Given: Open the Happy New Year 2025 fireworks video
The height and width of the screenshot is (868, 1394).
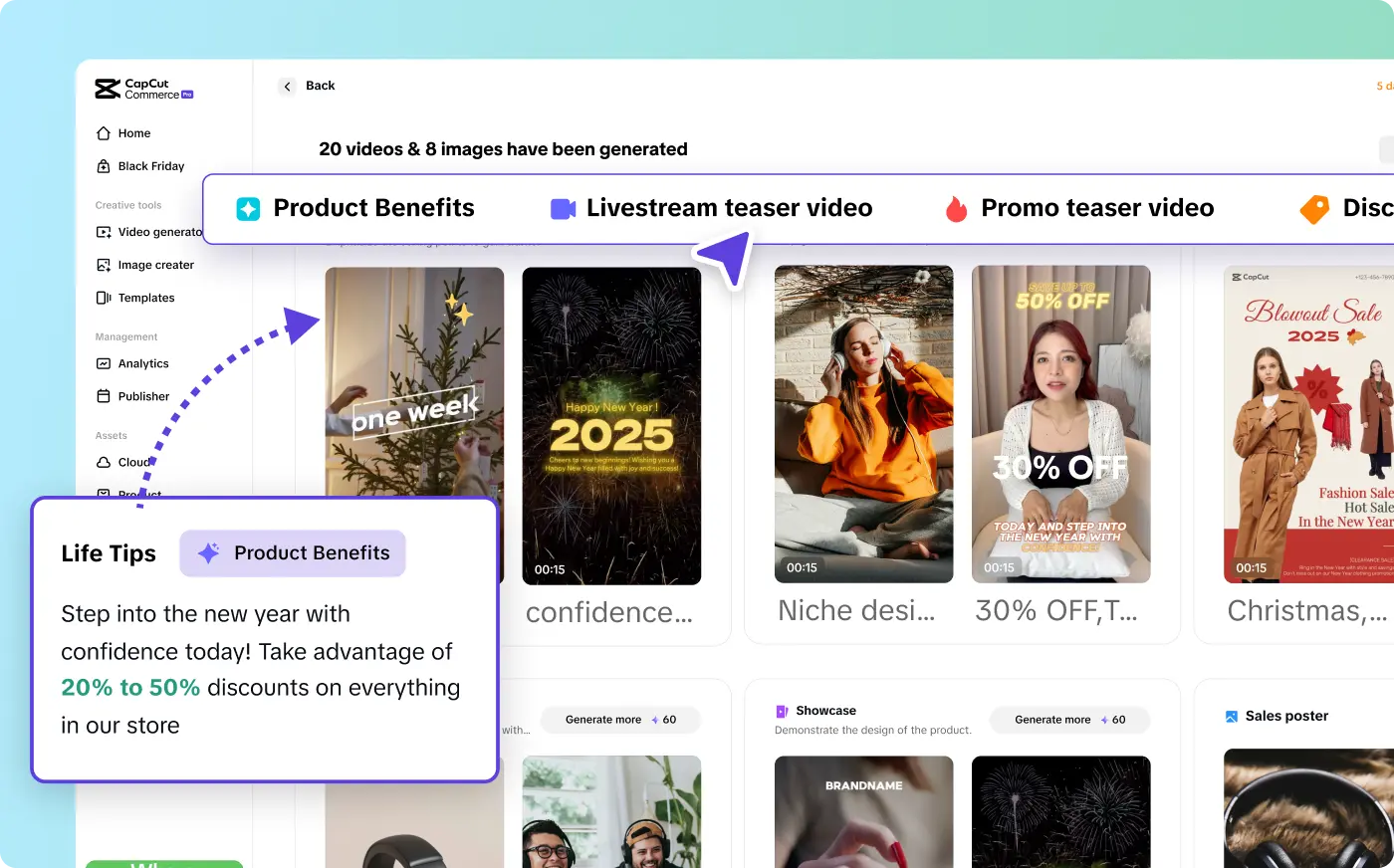Looking at the screenshot, I should click(x=611, y=425).
